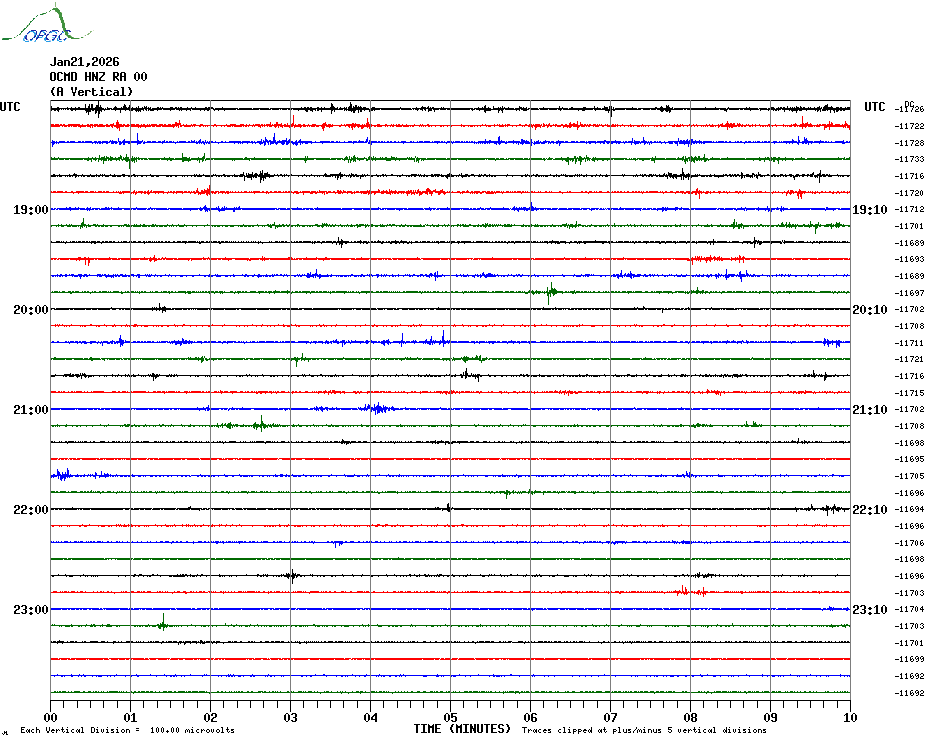Click the -11692 DC offset value
The height and width of the screenshot is (744, 930).
pos(909,693)
